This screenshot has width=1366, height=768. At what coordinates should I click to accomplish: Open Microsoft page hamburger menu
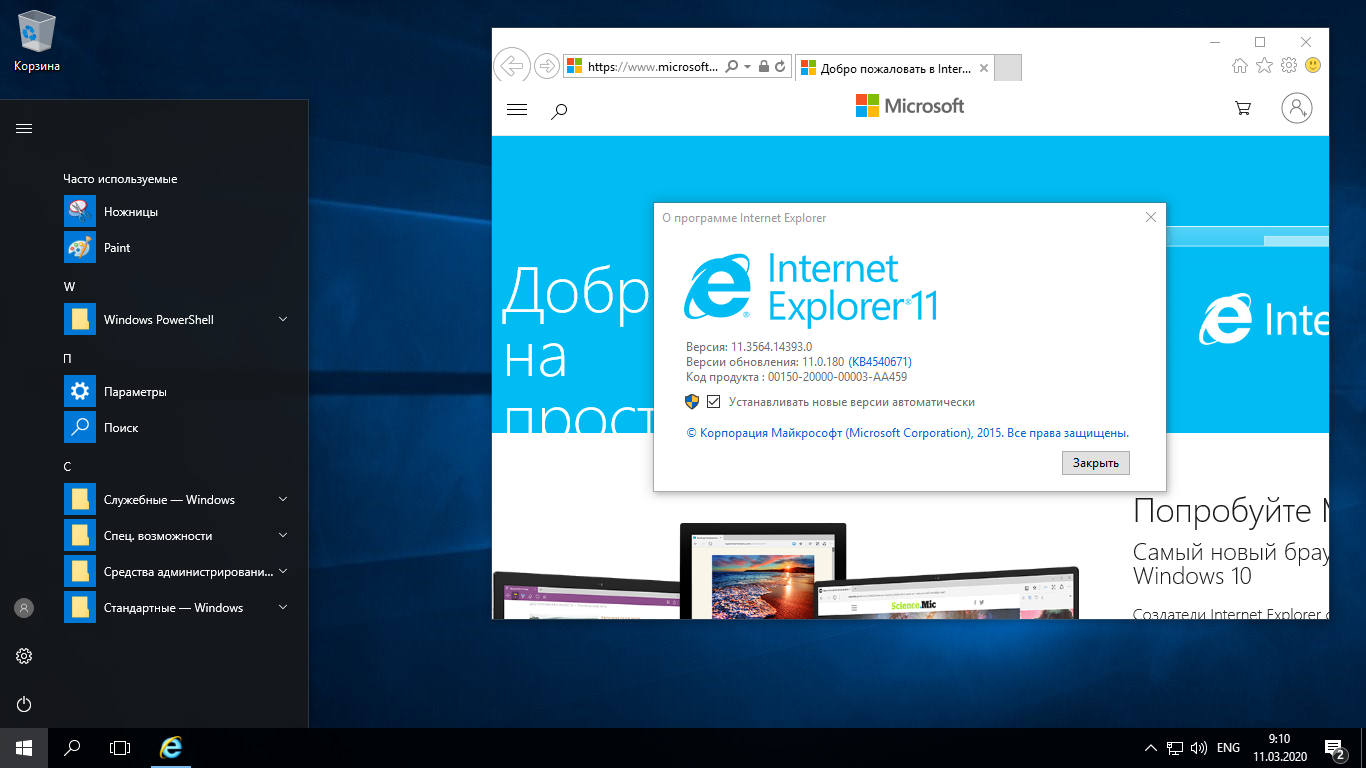517,110
